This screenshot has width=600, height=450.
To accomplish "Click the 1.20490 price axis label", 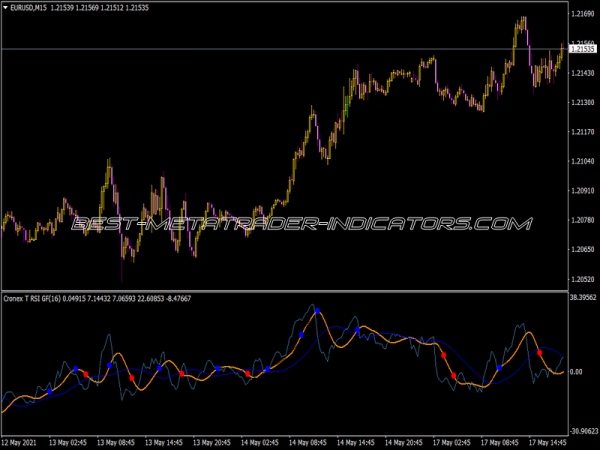I will click(582, 249).
